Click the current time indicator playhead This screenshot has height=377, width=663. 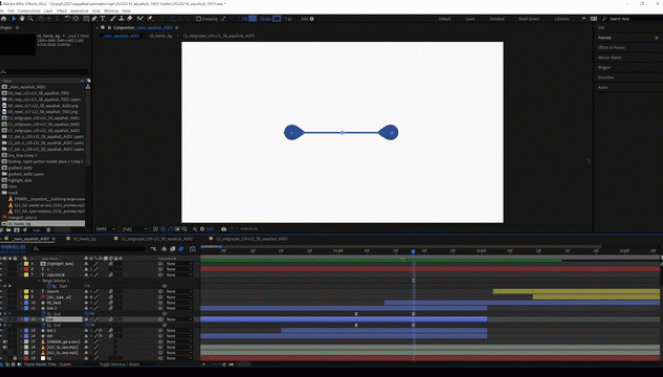click(x=413, y=251)
